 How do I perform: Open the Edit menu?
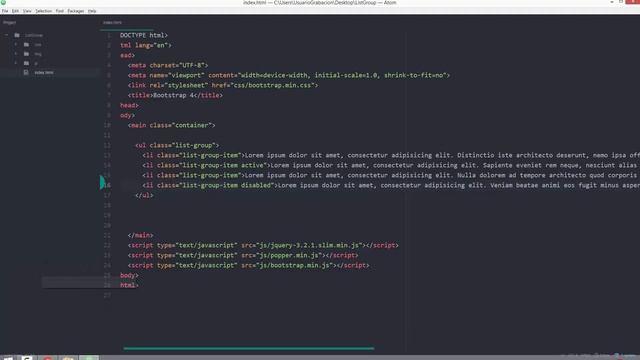click(15, 11)
